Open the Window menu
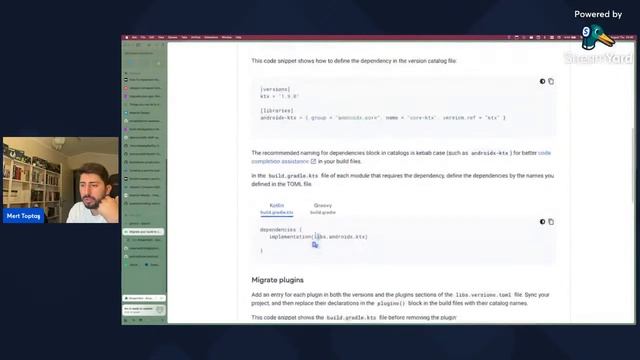Image resolution: width=640 pixels, height=360 pixels. (227, 37)
